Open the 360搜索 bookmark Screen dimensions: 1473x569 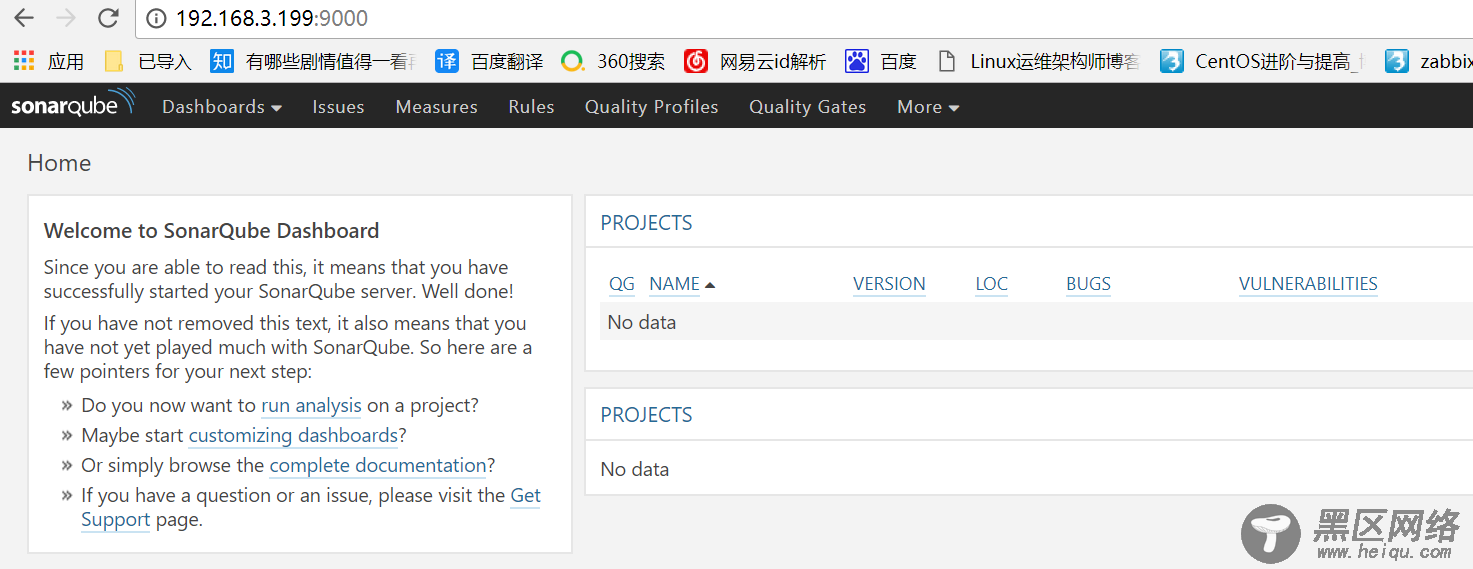pyautogui.click(x=613, y=61)
